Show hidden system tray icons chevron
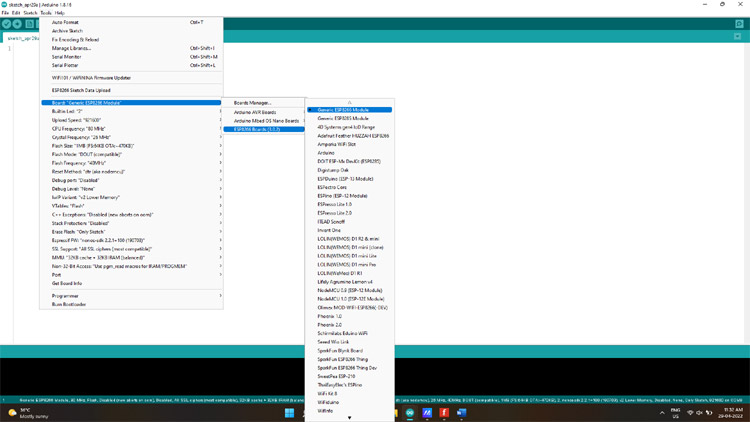The width and height of the screenshot is (750, 422). 662,413
